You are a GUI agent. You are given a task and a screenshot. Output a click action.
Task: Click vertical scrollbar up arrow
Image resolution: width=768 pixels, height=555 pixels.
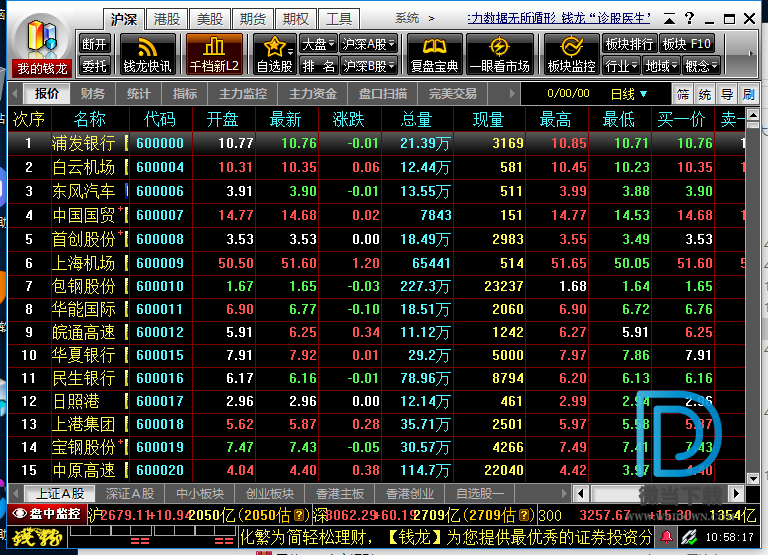pos(753,115)
